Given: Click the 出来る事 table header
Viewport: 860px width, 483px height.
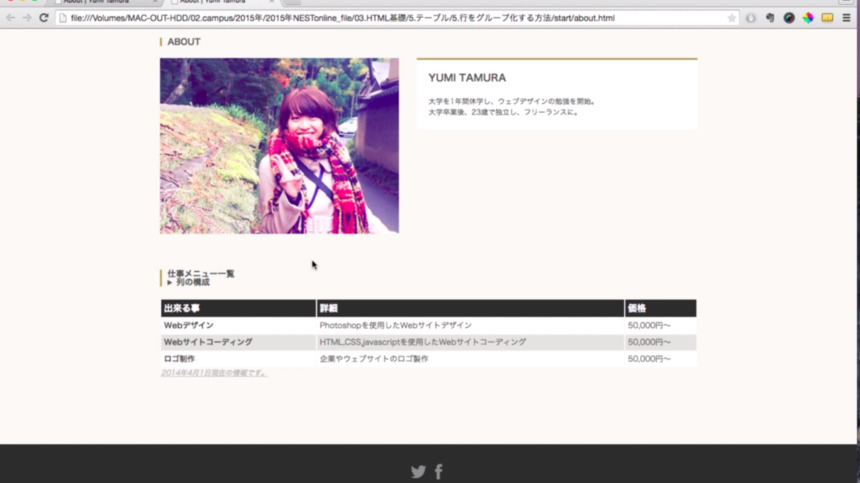Looking at the screenshot, I should click(239, 308).
